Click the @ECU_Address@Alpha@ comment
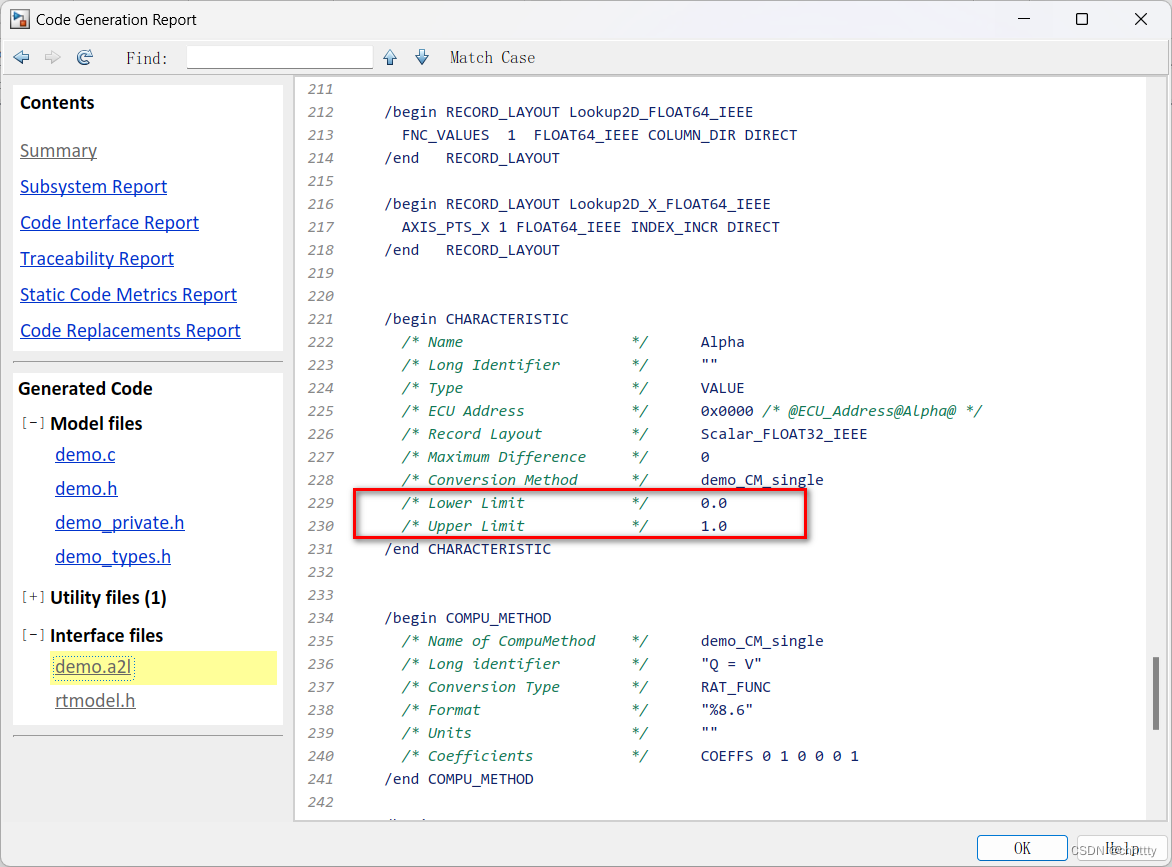The width and height of the screenshot is (1172, 867). [872, 411]
